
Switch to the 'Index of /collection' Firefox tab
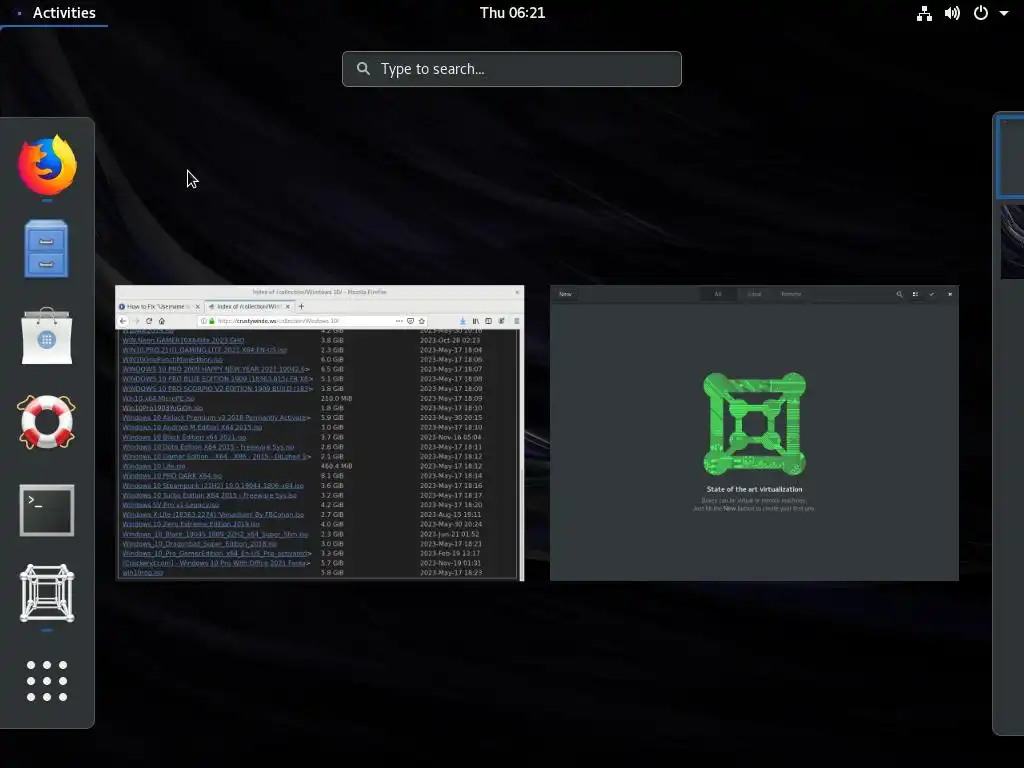point(249,306)
